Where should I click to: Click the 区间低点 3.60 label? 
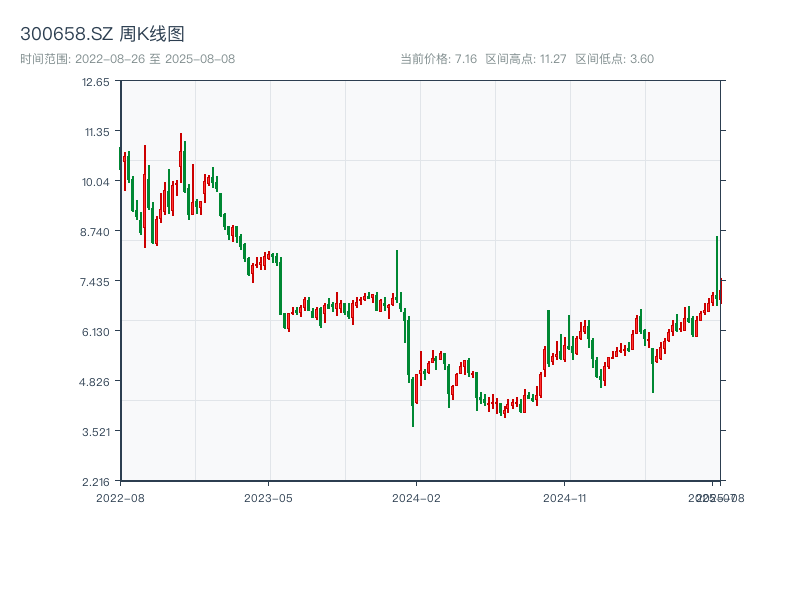click(614, 59)
